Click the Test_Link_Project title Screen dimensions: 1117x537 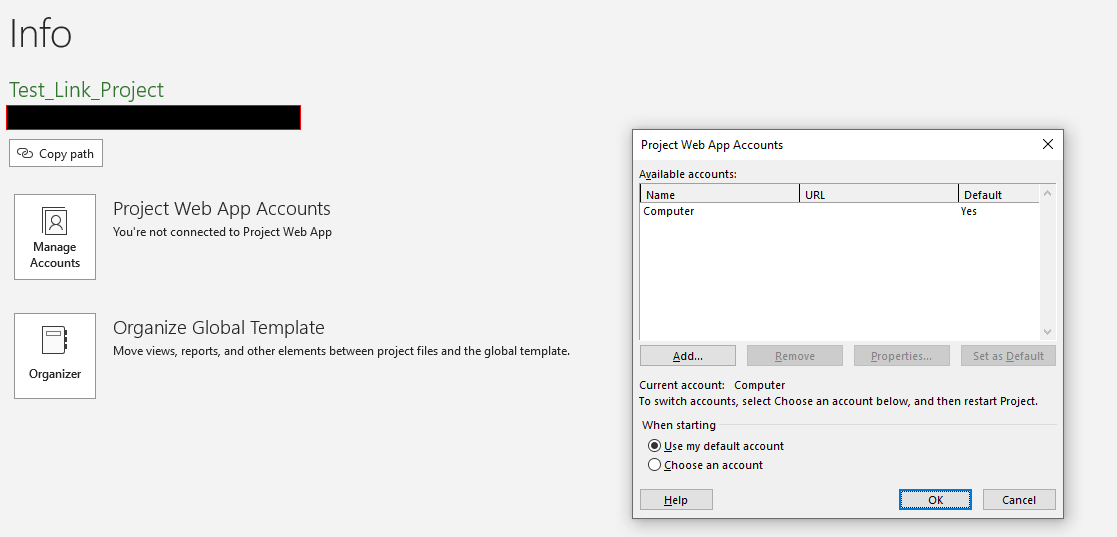[x=86, y=90]
